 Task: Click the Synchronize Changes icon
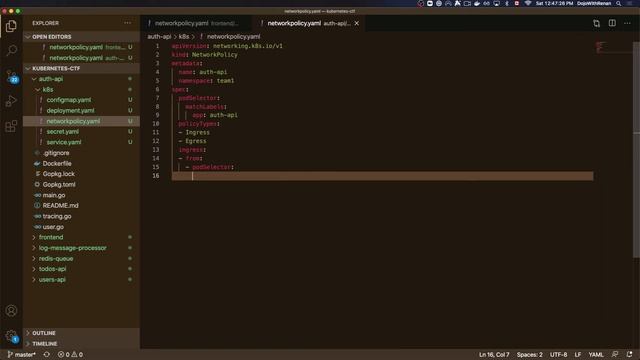coord(47,354)
